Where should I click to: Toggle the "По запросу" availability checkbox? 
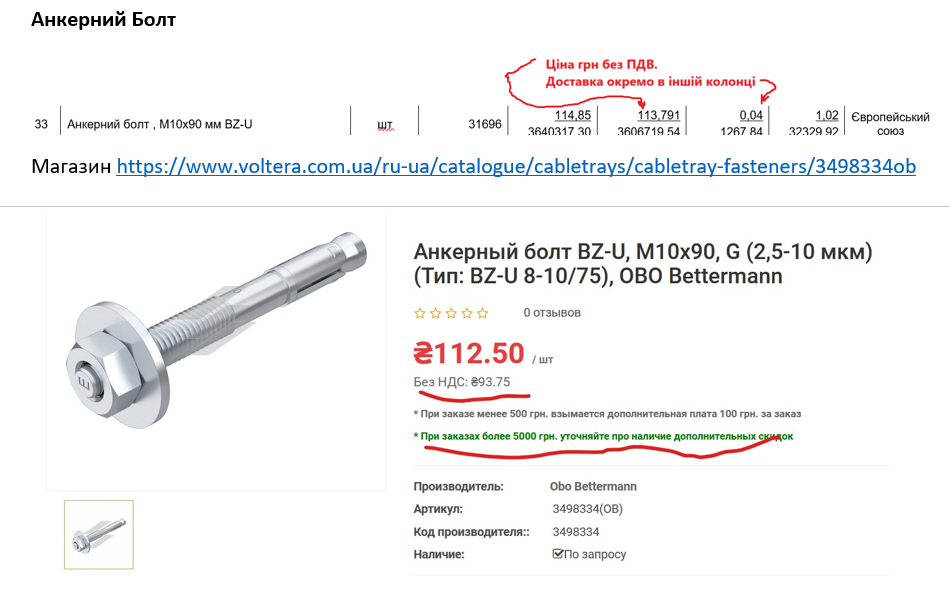(x=558, y=554)
